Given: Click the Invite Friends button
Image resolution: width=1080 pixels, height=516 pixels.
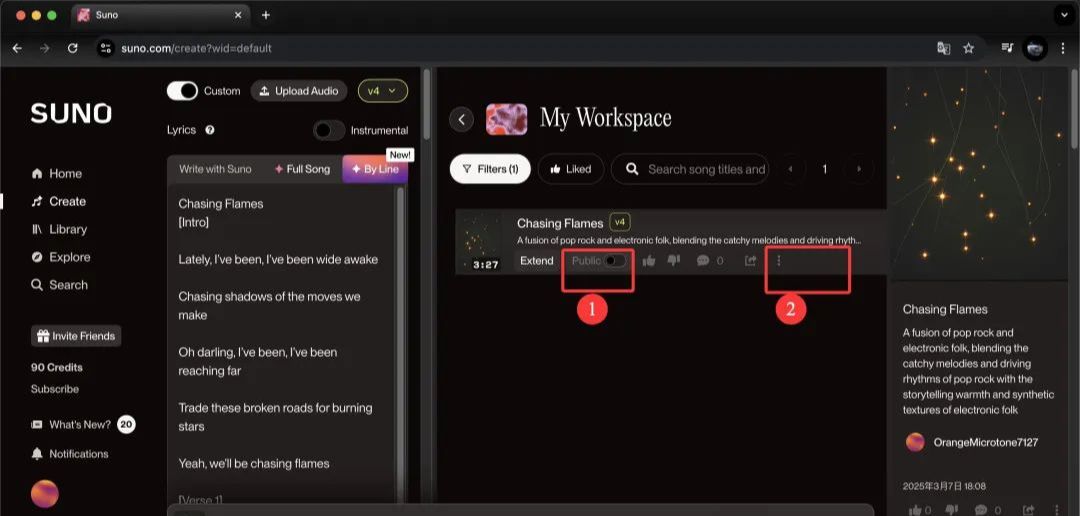Looking at the screenshot, I should [x=75, y=336].
